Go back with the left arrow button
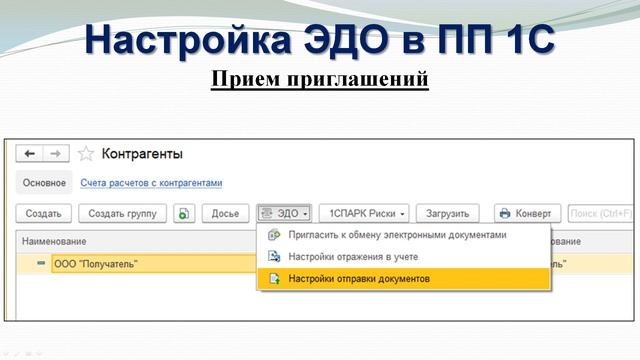Screen dimensions: 640x360 [29, 154]
